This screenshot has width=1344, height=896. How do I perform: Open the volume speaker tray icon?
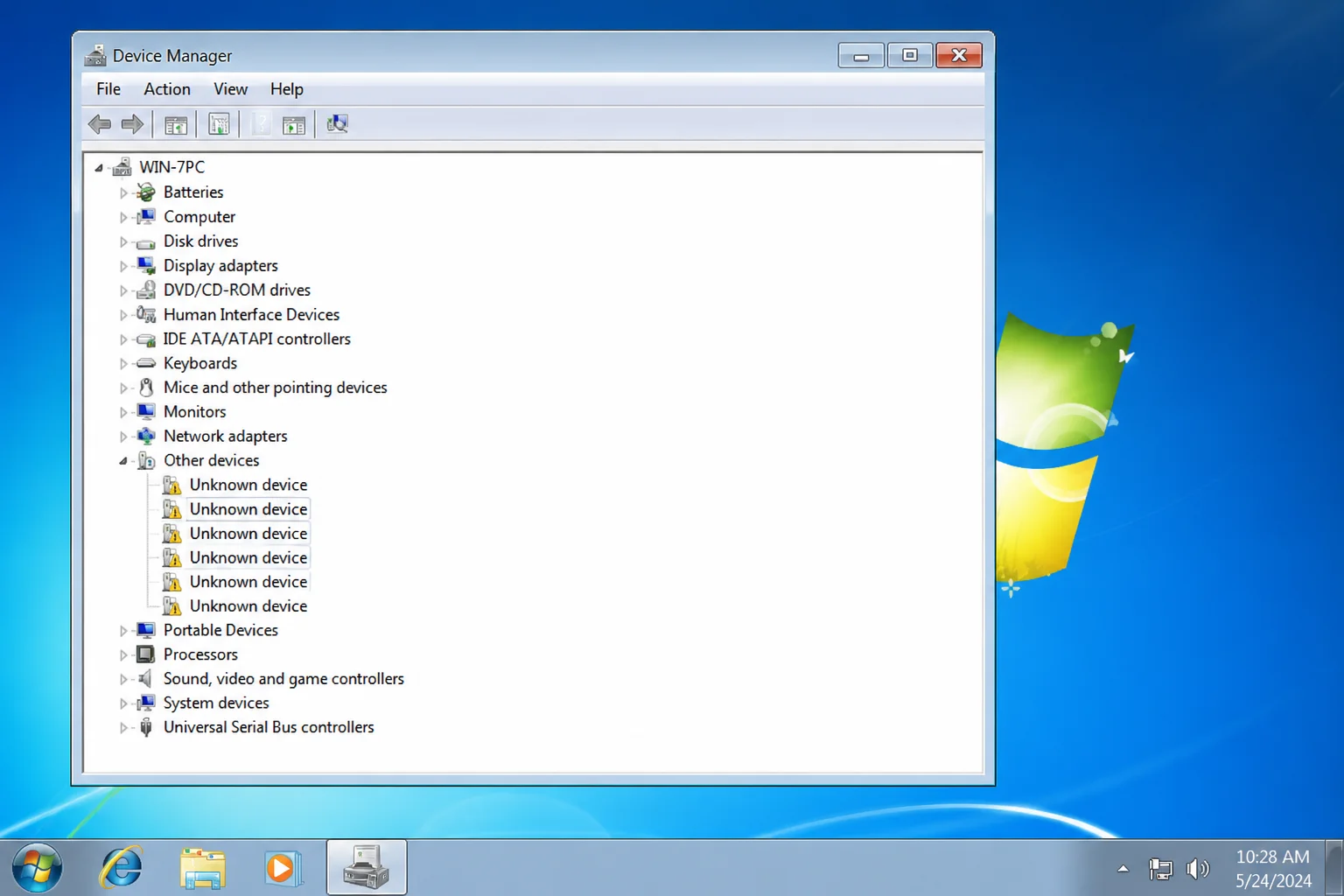pos(1197,869)
